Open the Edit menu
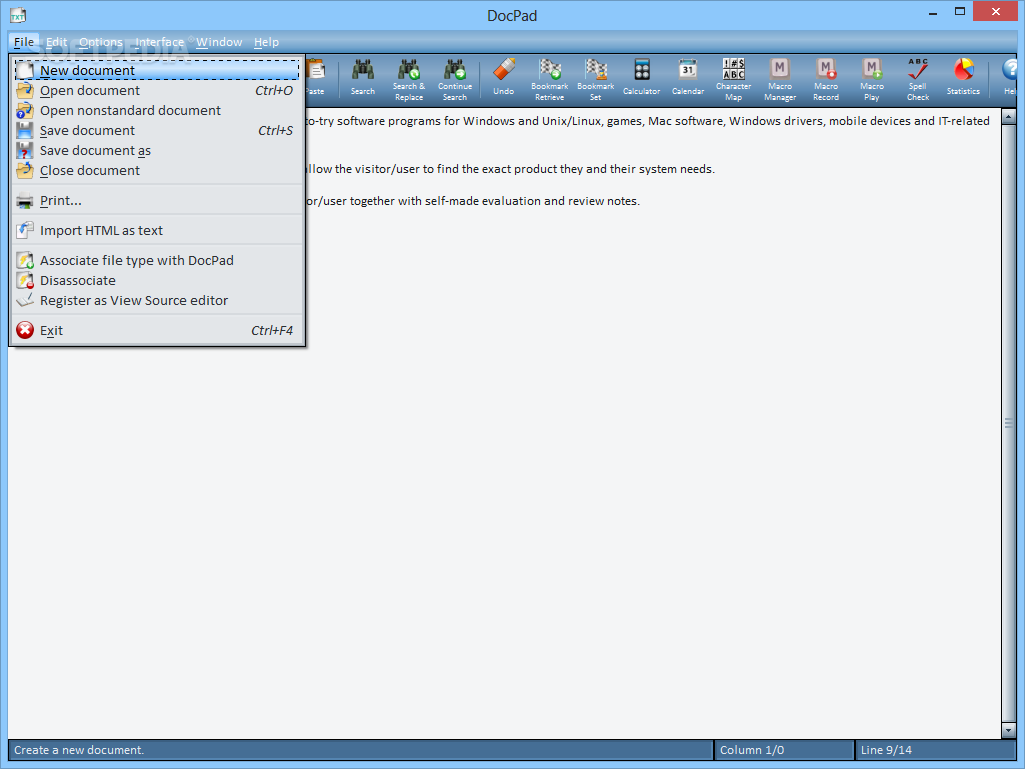This screenshot has height=769, width=1025. 56,42
